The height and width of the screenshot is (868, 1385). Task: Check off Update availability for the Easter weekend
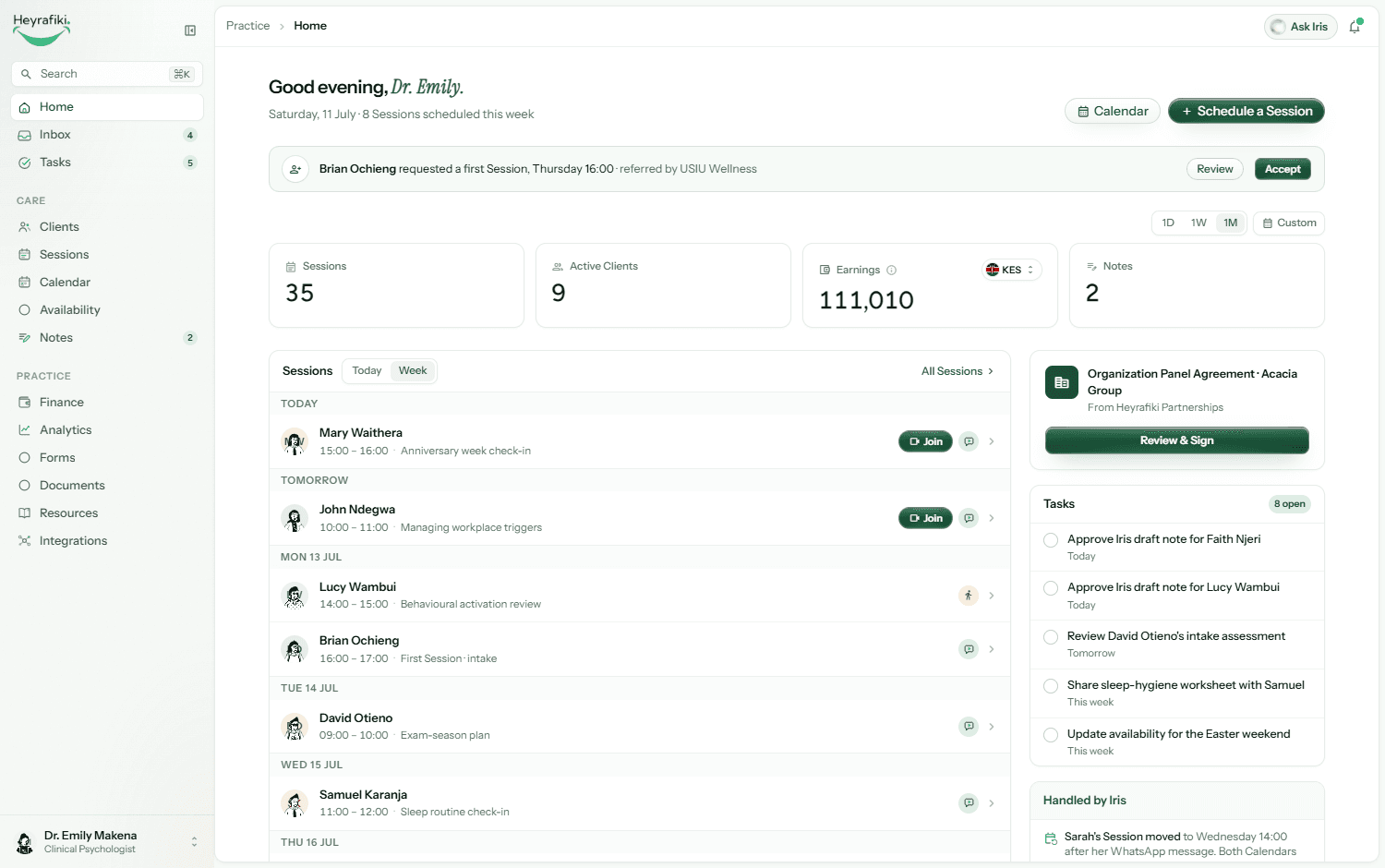[1051, 735]
